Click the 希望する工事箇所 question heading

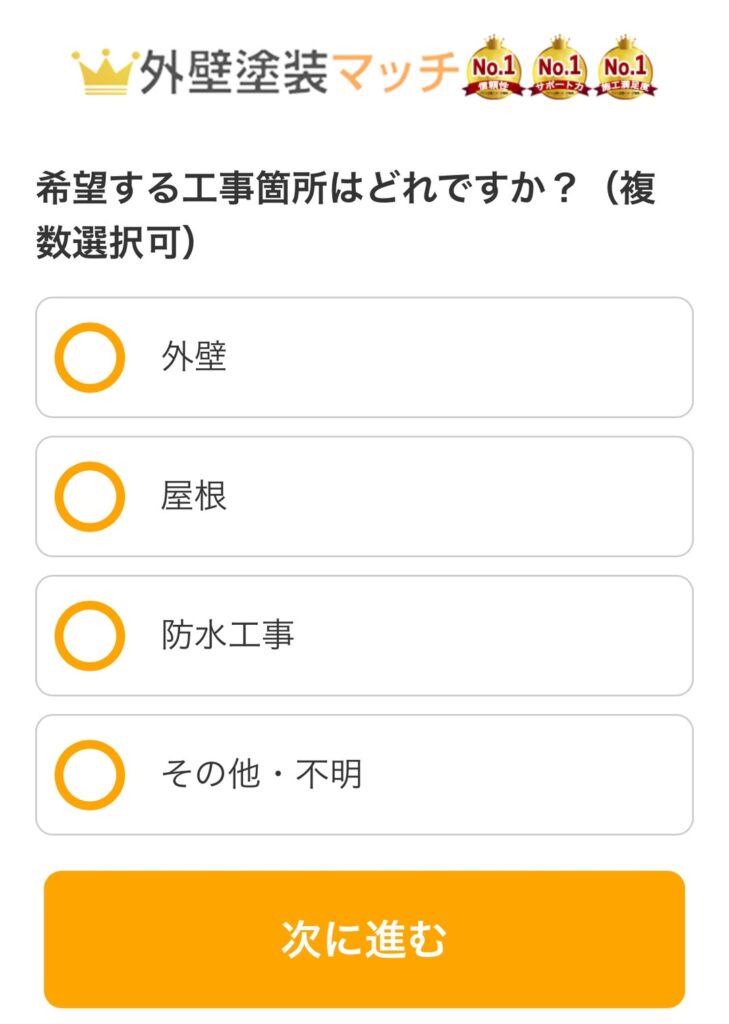(x=300, y=189)
